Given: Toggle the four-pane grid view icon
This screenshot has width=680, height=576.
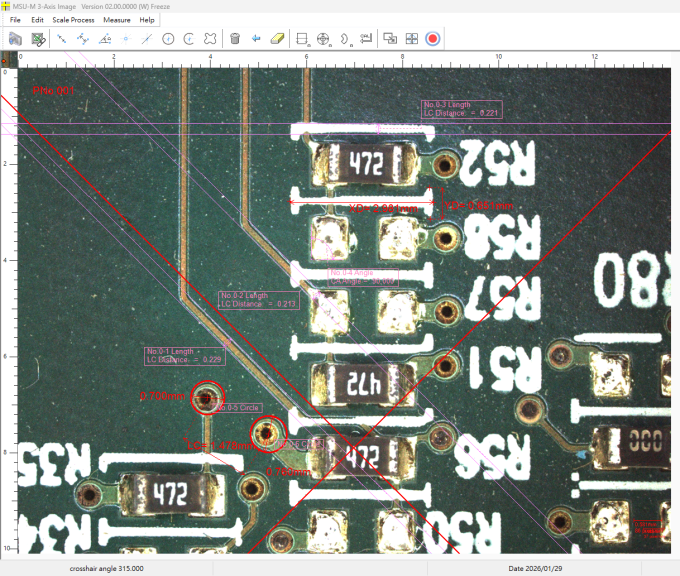Looking at the screenshot, I should (411, 39).
